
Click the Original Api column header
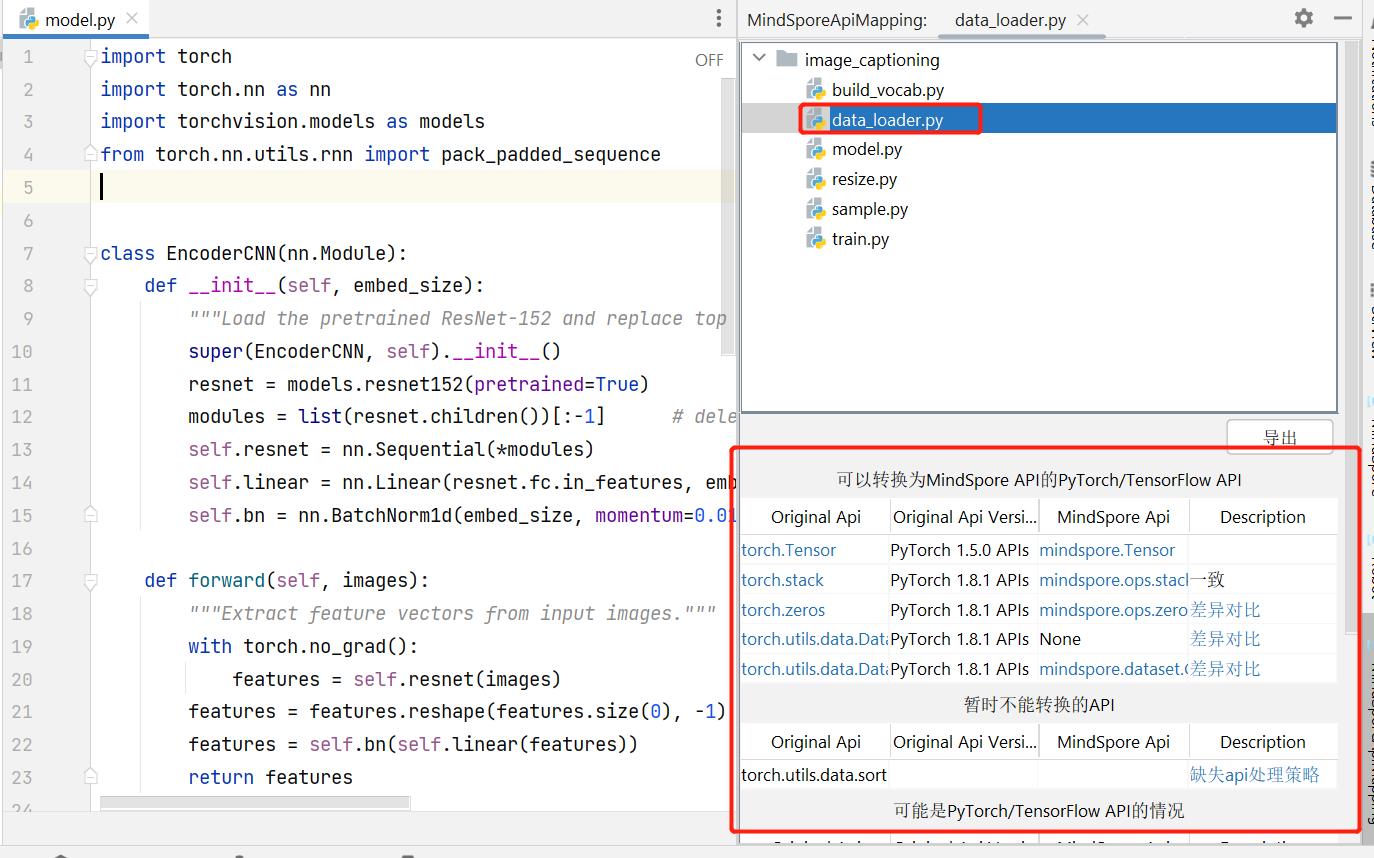coord(815,517)
